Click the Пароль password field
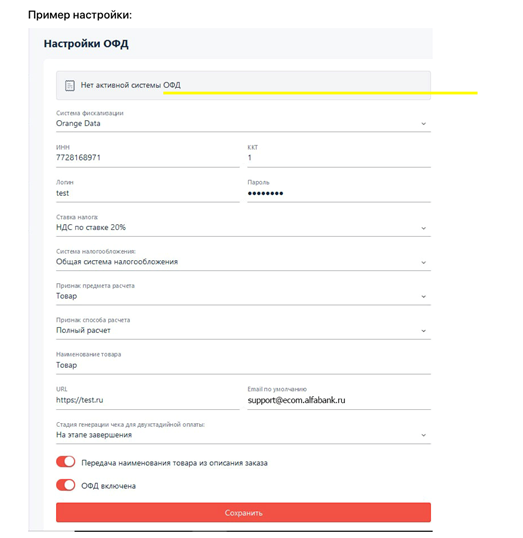Image resolution: width=523 pixels, height=538 pixels. (x=339, y=191)
